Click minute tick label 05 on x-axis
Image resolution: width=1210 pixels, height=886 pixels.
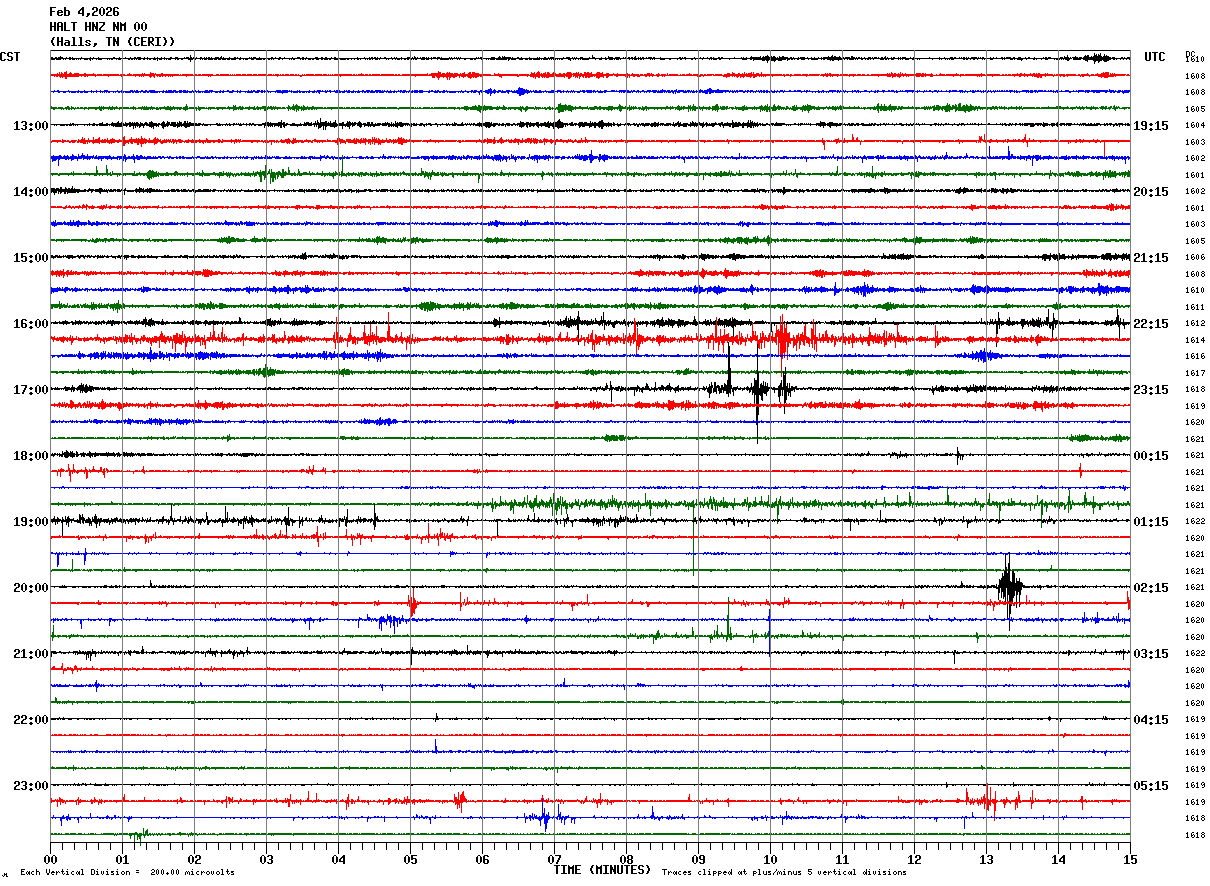[411, 859]
